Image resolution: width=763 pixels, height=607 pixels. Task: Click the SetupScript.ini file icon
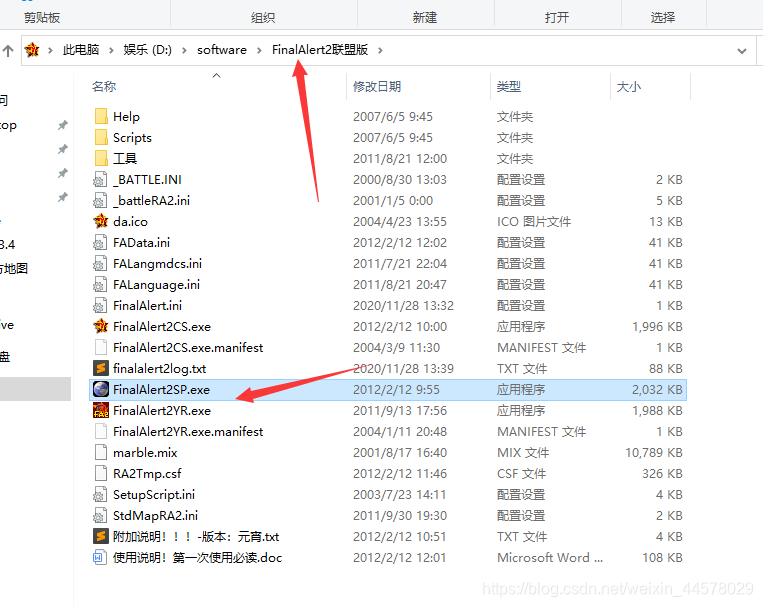pyautogui.click(x=101, y=495)
